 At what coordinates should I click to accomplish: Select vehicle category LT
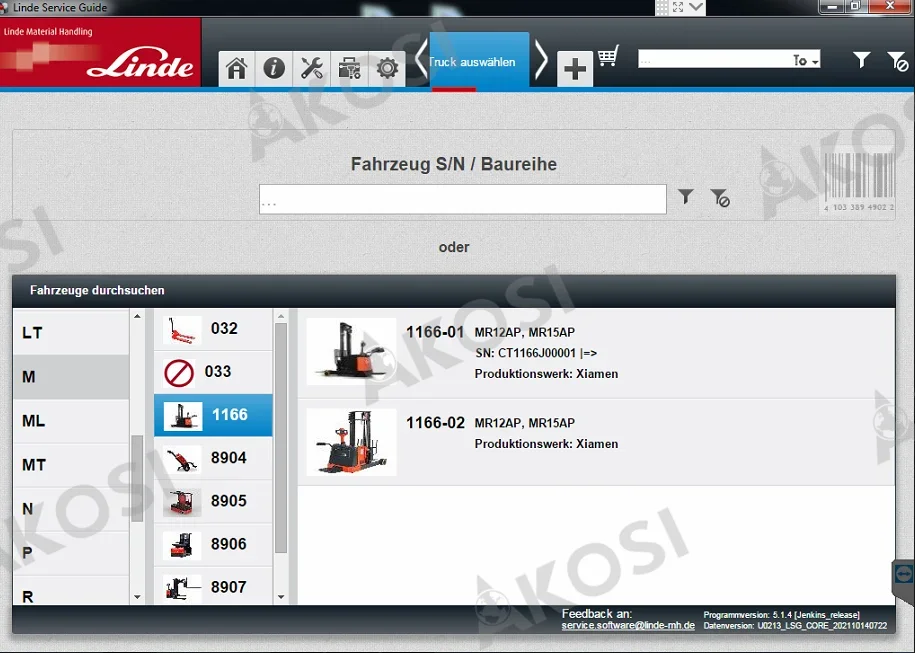(x=71, y=333)
